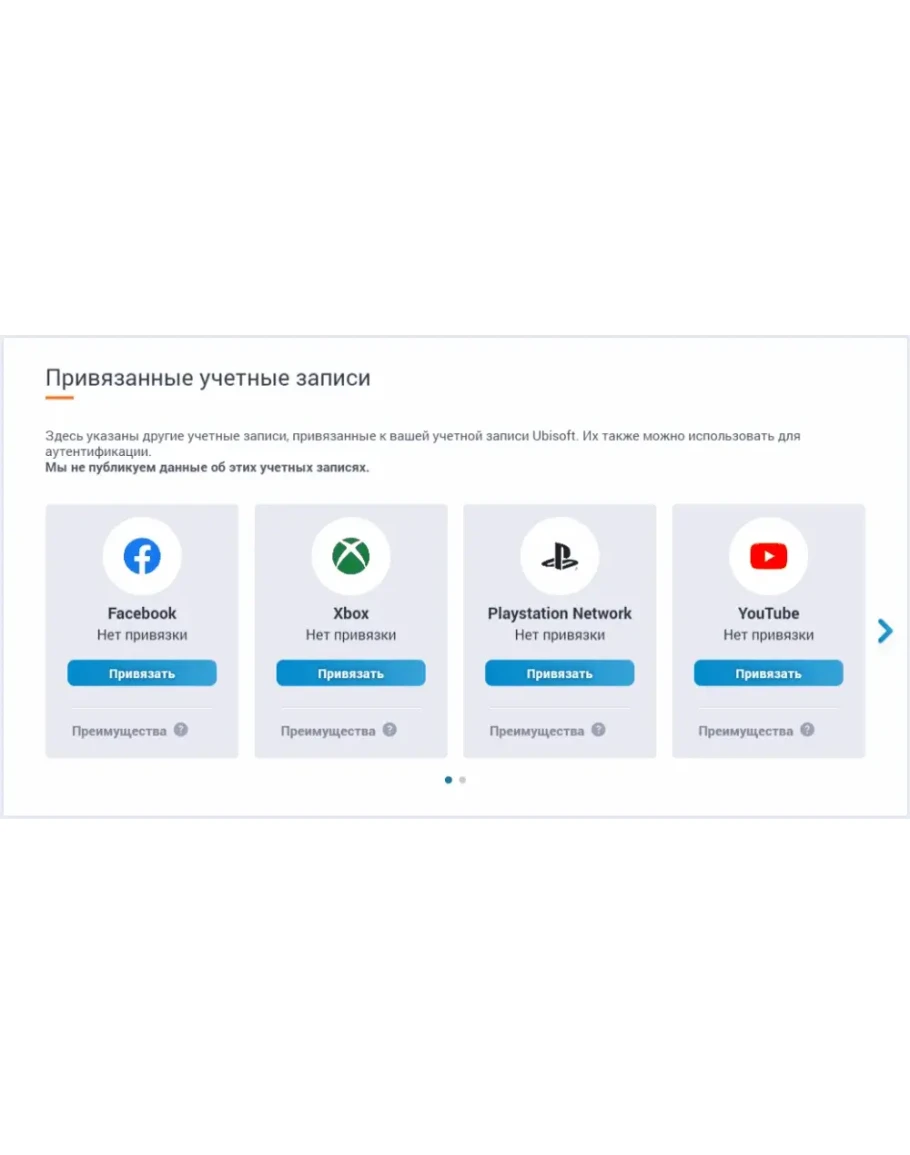
Task: Link Xbox account with Привязать button
Action: [x=351, y=673]
